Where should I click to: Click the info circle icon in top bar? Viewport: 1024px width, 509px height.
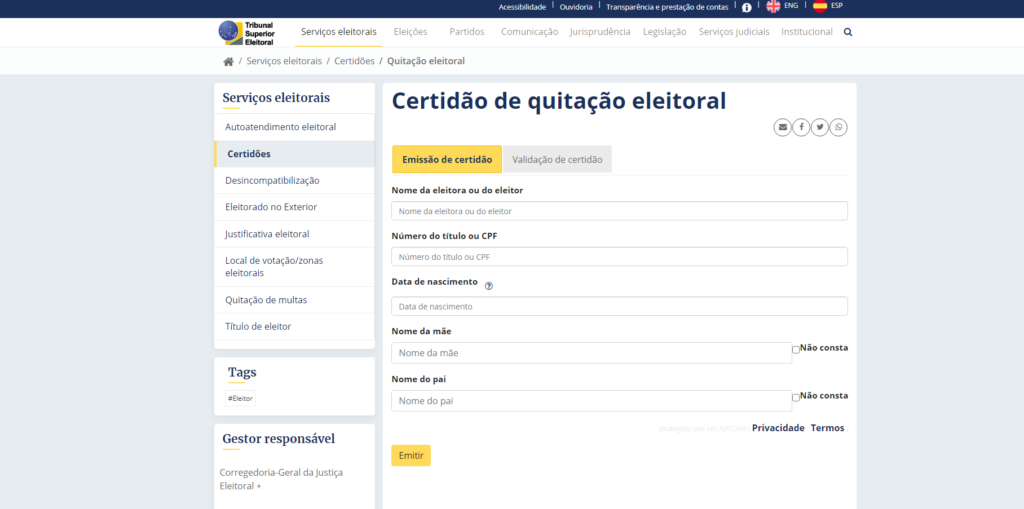click(746, 7)
